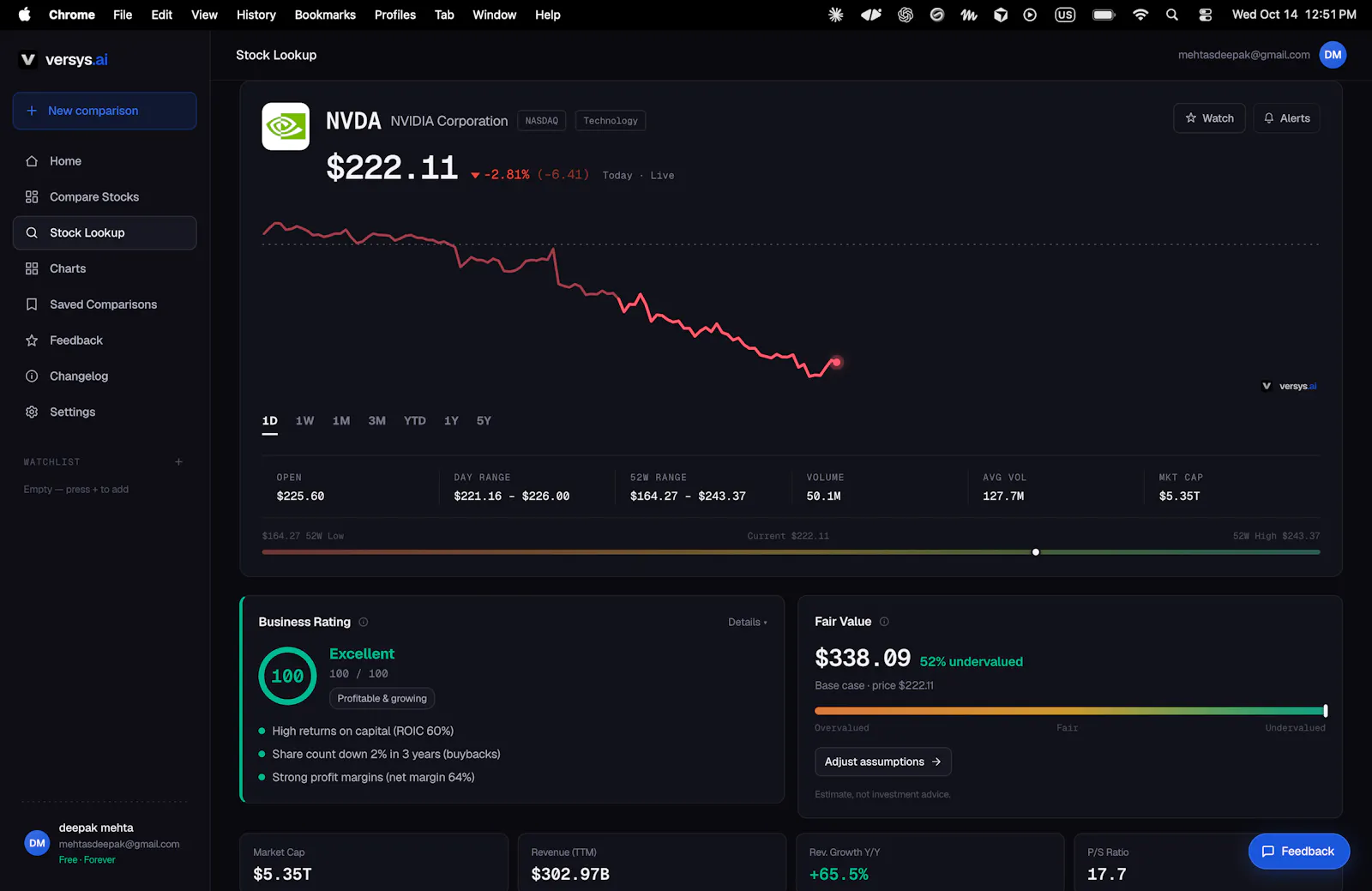
Task: Add to watchlist with the plus icon
Action: [x=179, y=462]
